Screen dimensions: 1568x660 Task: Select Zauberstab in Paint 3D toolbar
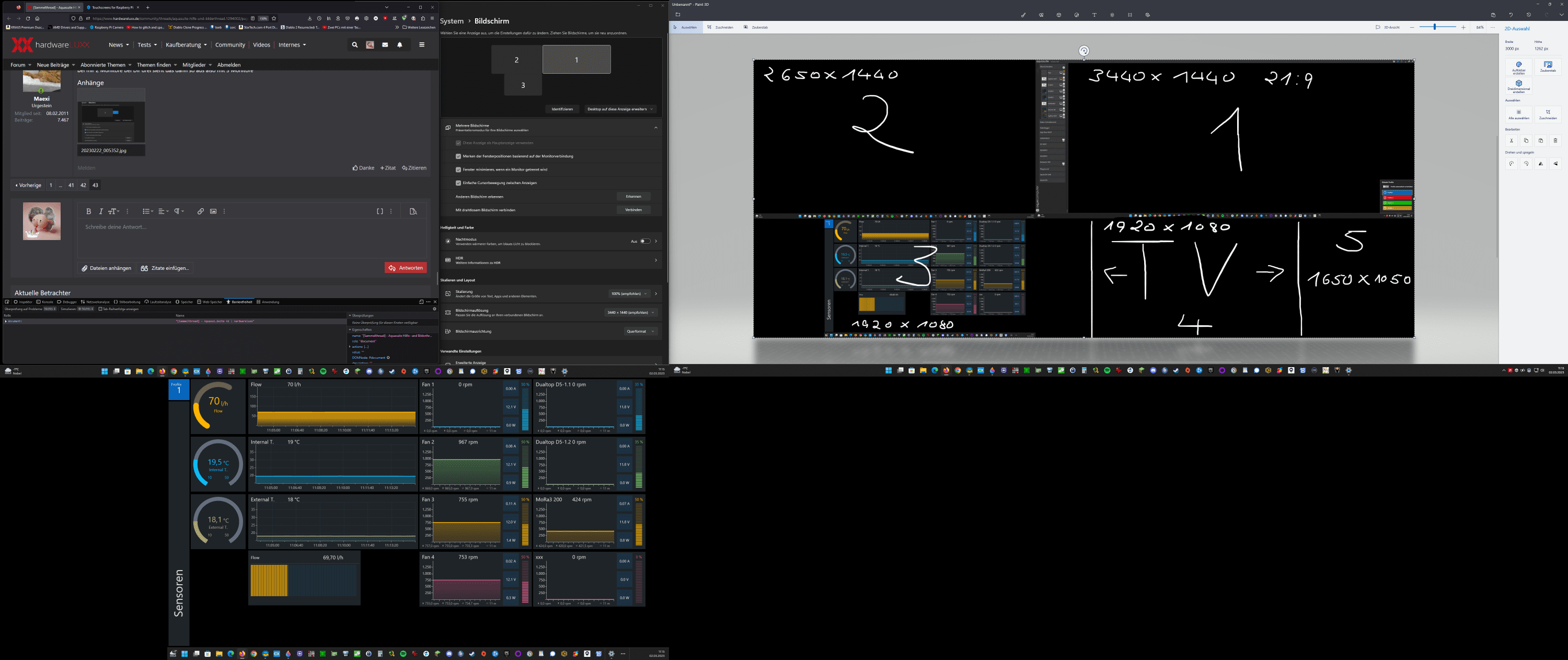(756, 27)
